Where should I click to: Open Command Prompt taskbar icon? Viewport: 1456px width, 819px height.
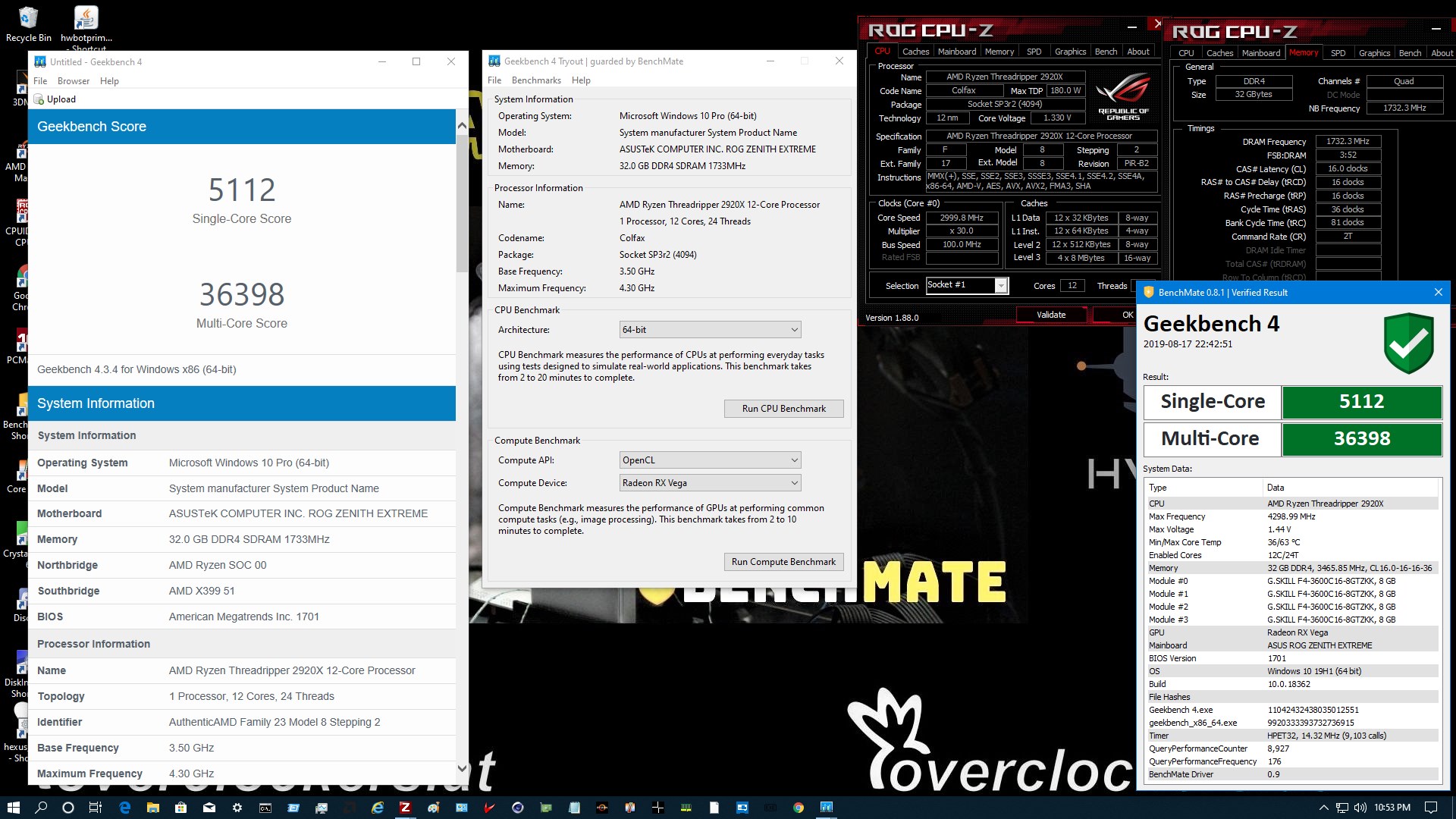tap(265, 808)
